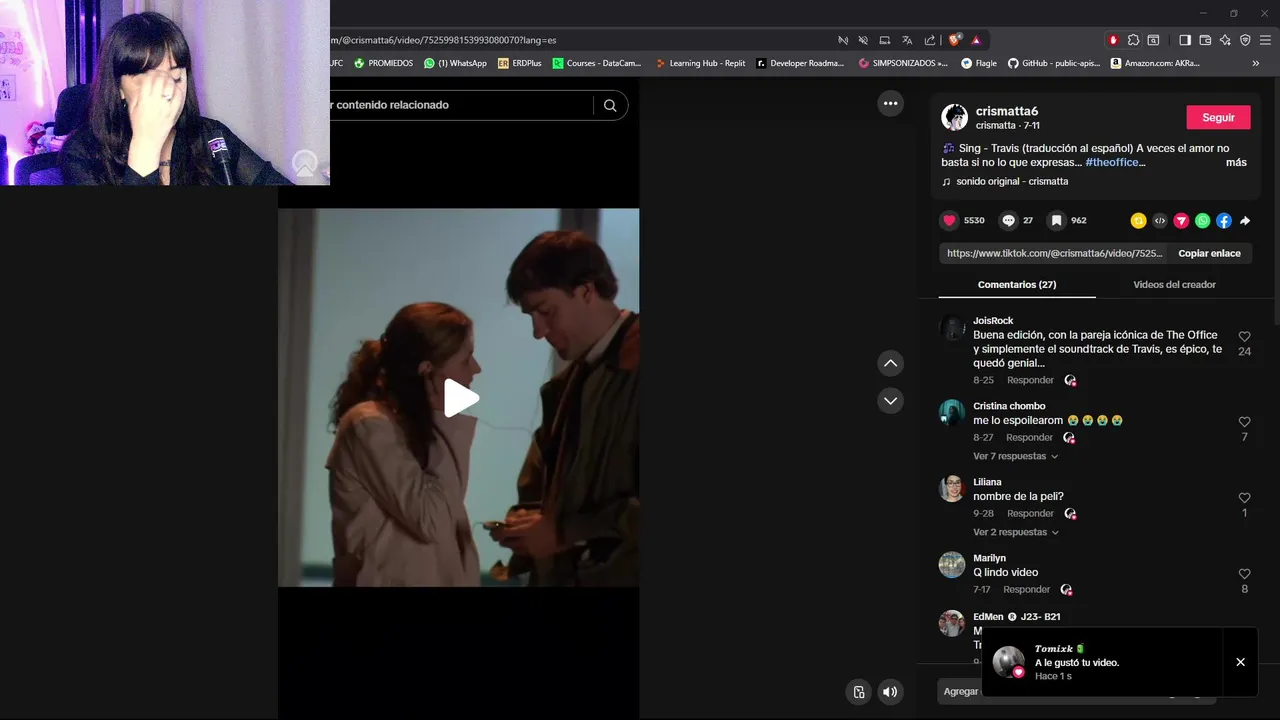
Task: Open the Flagle bookmark
Action: tap(979, 63)
